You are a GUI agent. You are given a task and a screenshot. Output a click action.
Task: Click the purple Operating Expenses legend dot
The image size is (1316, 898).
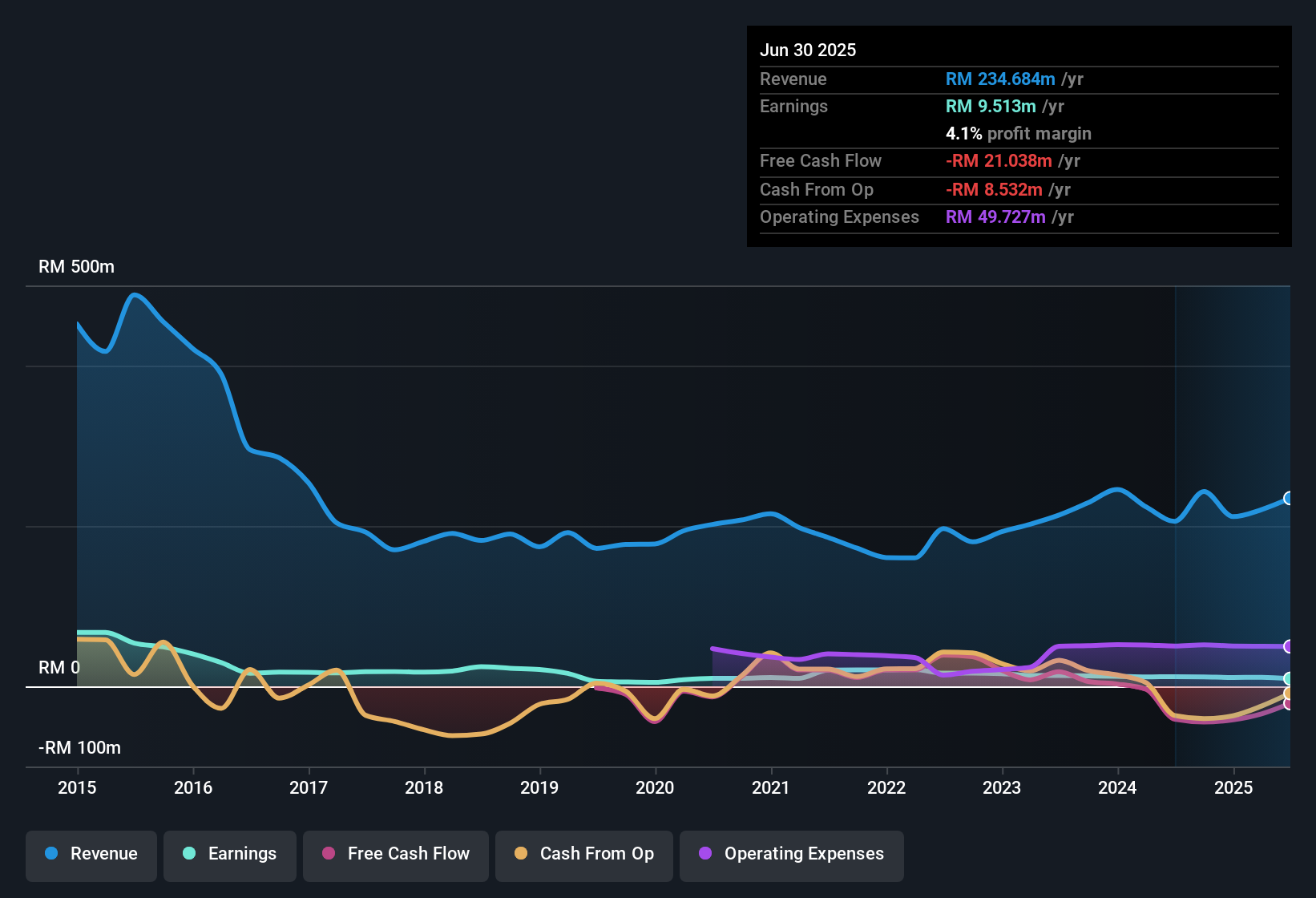(x=704, y=854)
